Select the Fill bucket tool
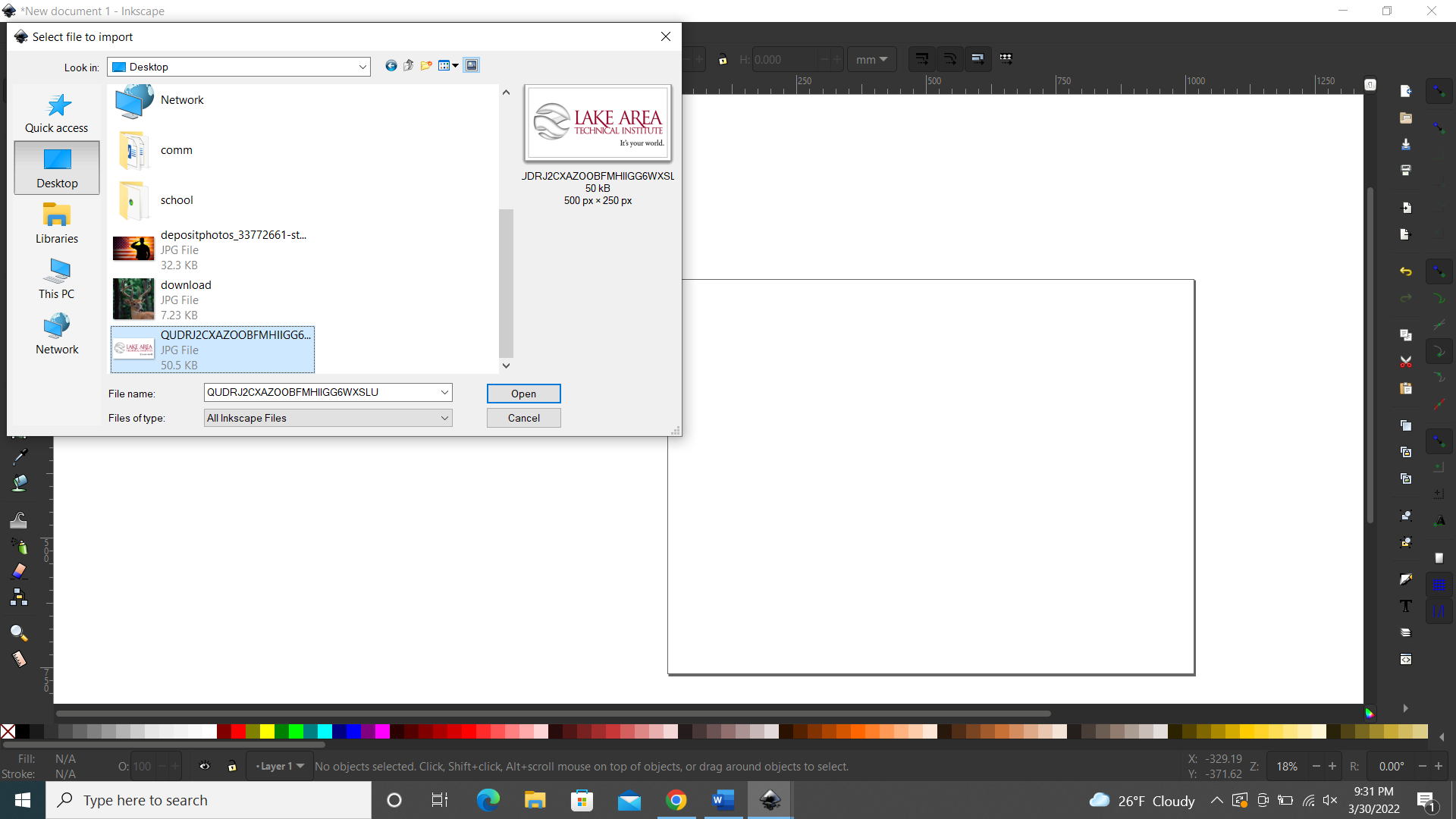Image resolution: width=1456 pixels, height=819 pixels. [19, 482]
